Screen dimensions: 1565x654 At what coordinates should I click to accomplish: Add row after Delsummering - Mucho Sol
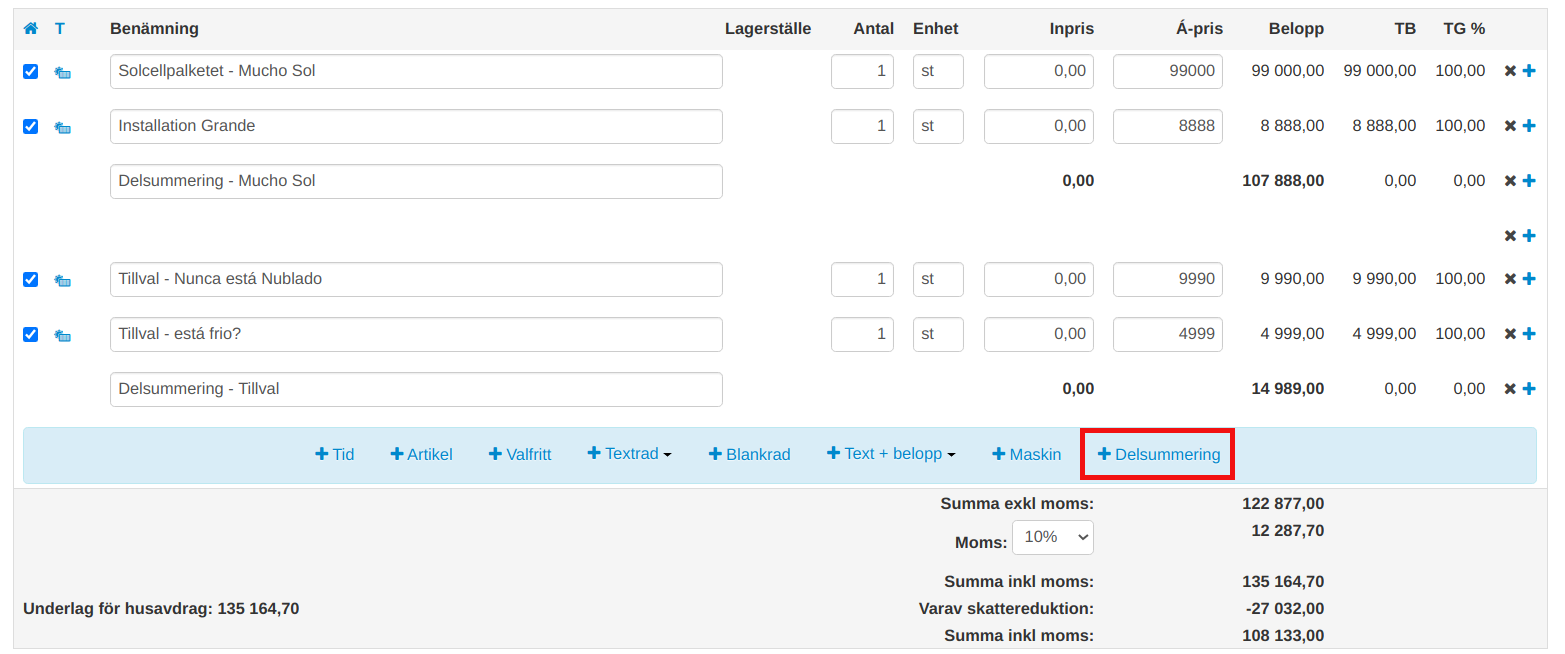(x=1528, y=181)
